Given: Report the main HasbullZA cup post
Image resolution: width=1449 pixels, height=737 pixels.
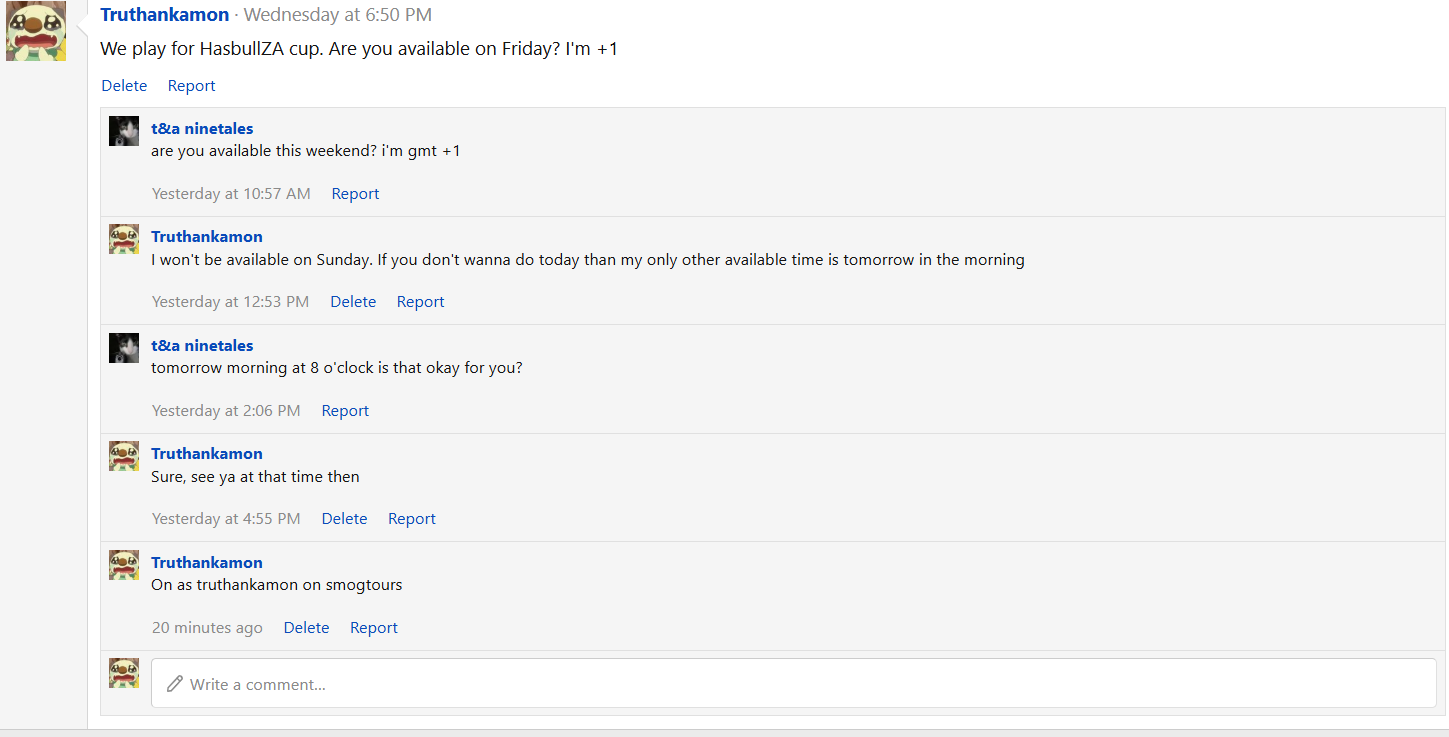Looking at the screenshot, I should [191, 86].
